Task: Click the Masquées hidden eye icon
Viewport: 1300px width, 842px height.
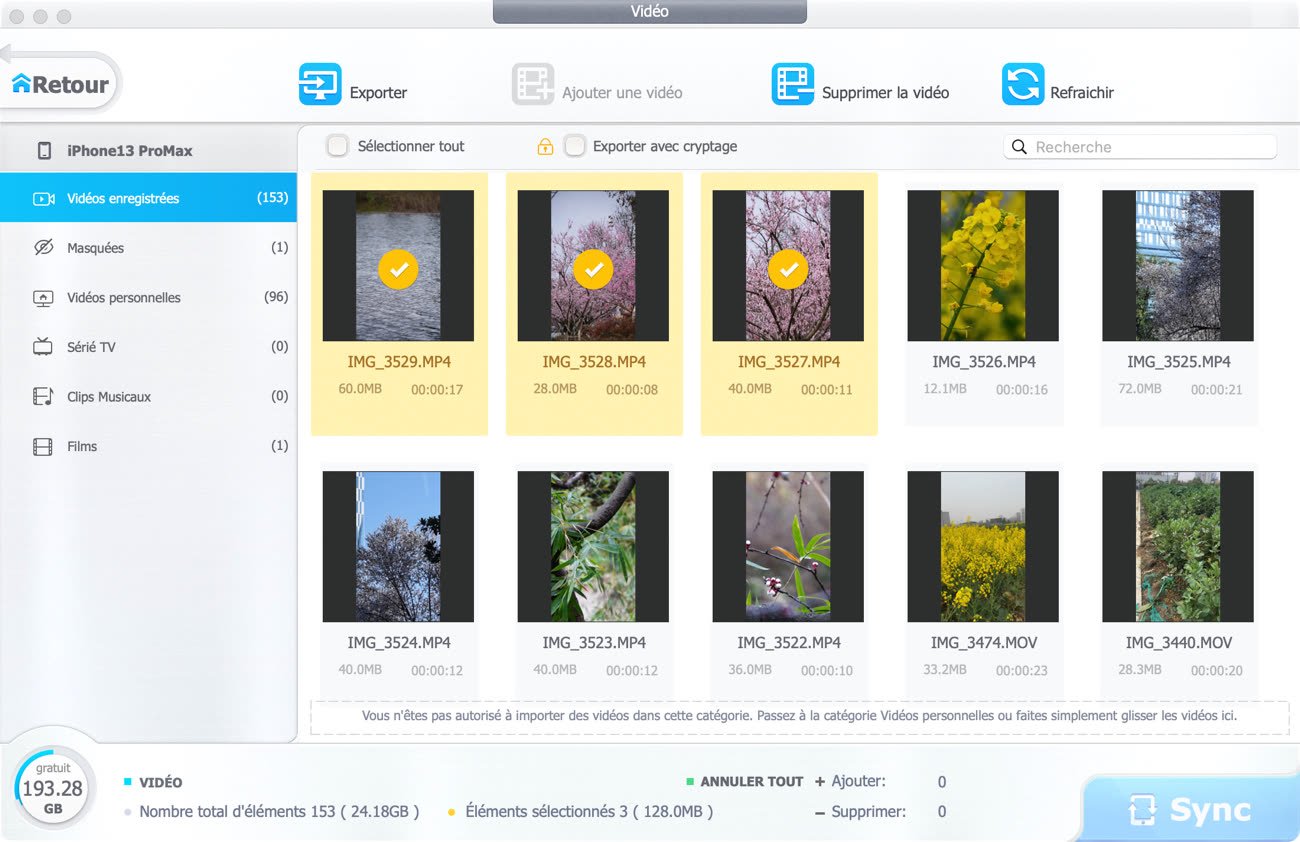Action: pos(43,248)
